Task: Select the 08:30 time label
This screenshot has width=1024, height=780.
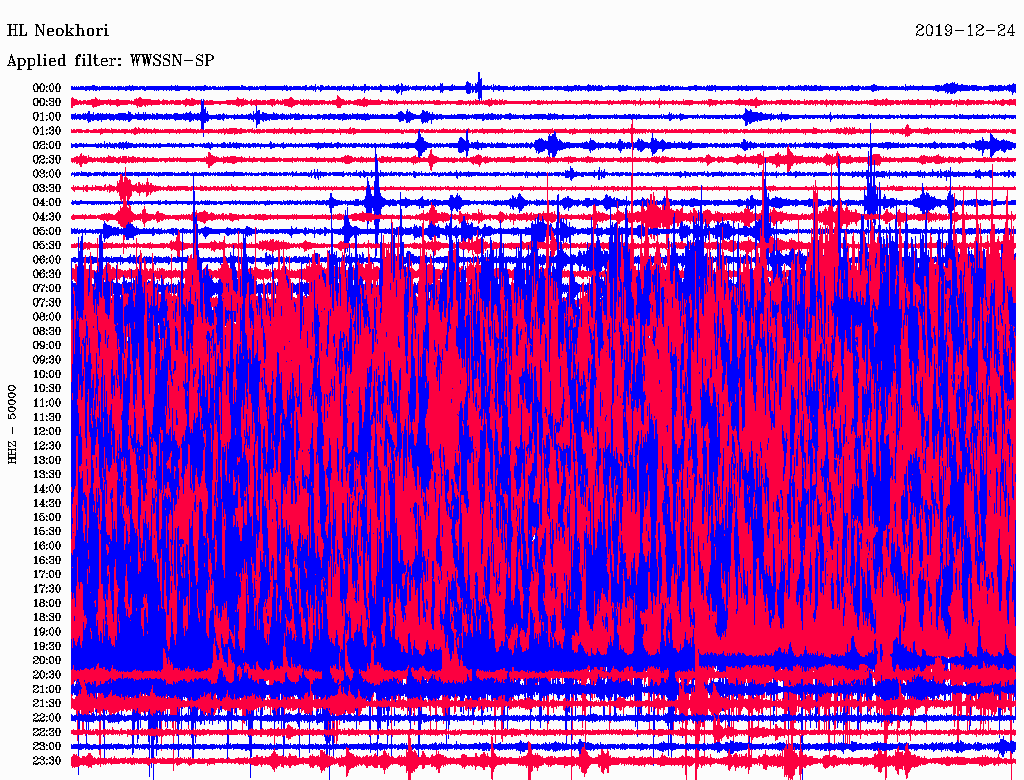Action: 47,331
